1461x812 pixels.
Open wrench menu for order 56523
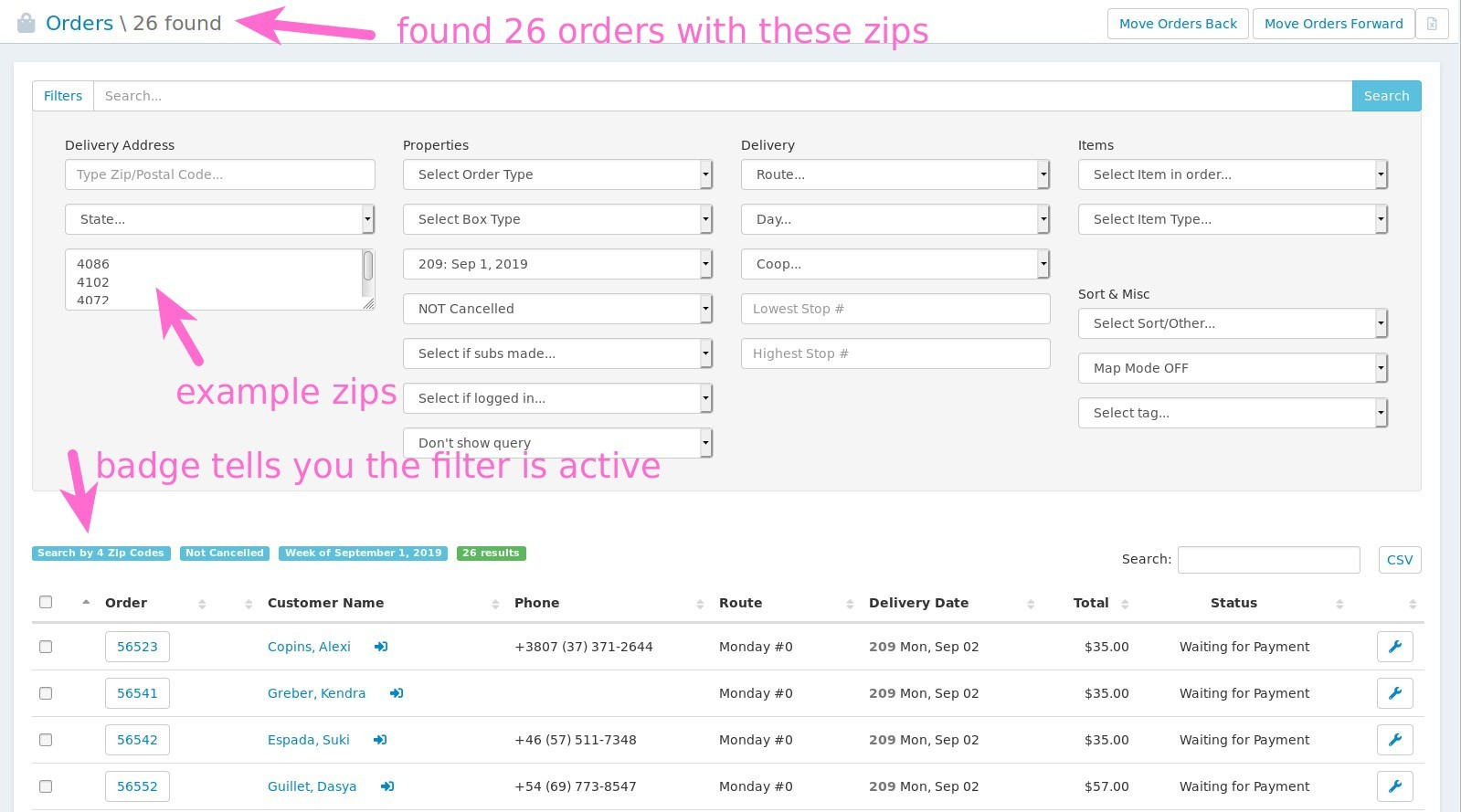(1394, 647)
